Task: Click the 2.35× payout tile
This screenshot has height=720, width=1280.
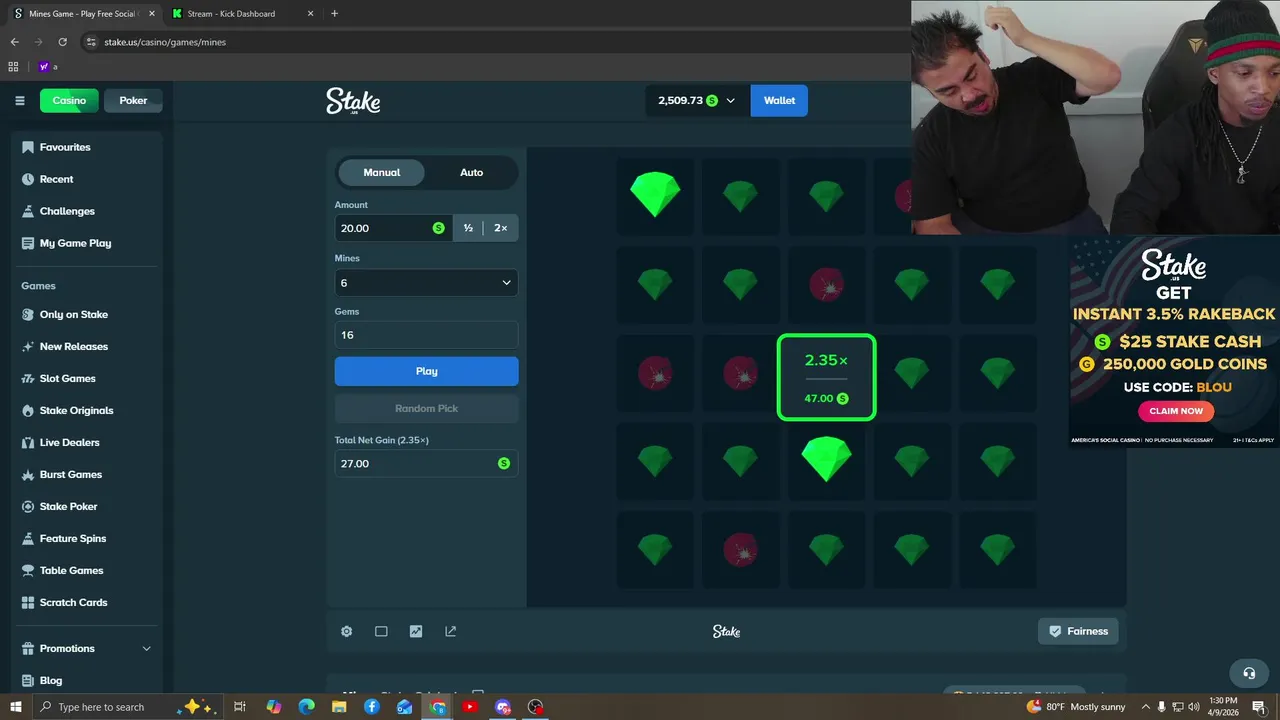Action: (826, 377)
